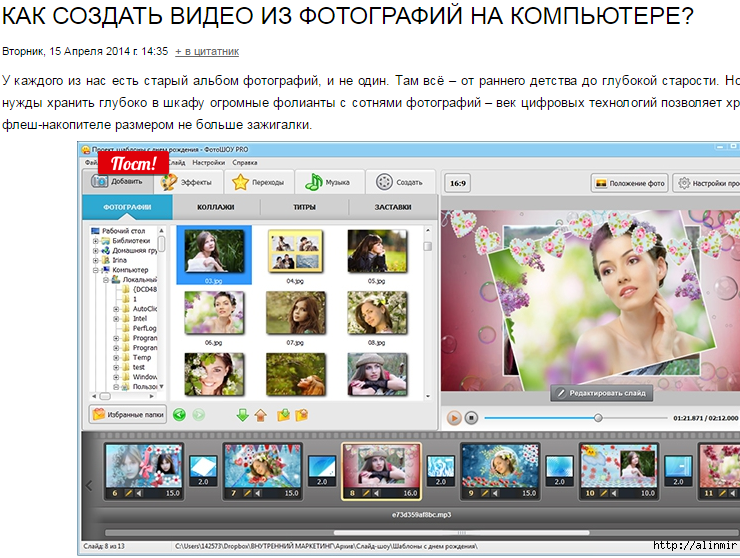This screenshot has height=558, width=740.
Task: Open the Добавить toolbar section
Action: [118, 181]
